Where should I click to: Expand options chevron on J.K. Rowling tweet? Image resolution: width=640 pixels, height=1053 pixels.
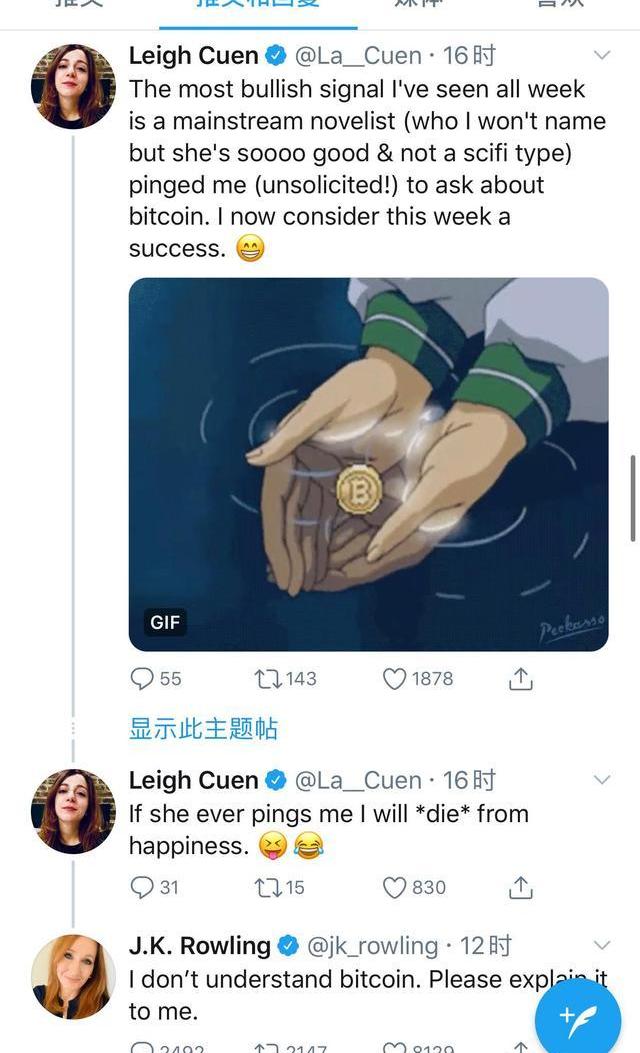(602, 945)
